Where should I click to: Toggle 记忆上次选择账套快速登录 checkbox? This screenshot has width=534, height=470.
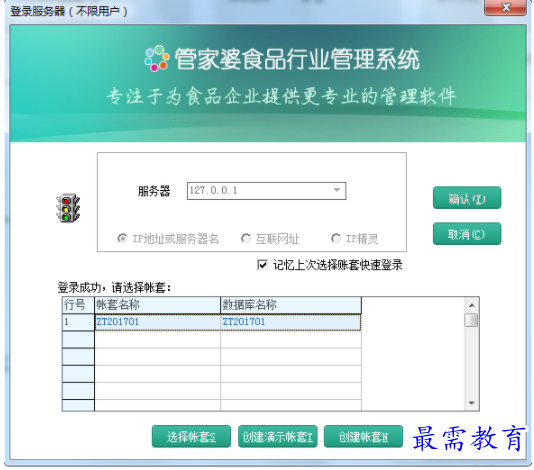[x=262, y=265]
